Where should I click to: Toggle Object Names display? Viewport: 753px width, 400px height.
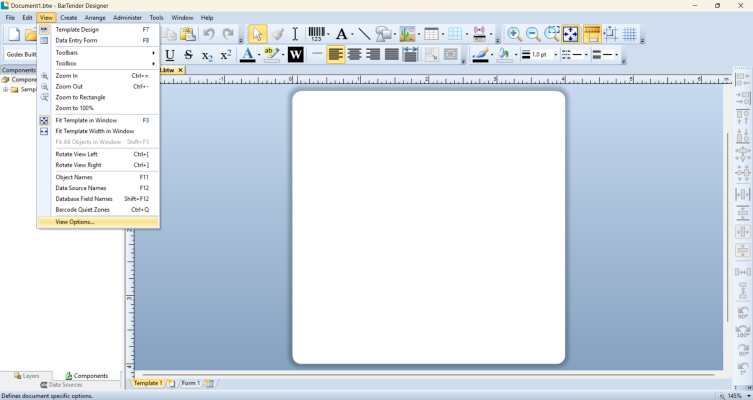pyautogui.click(x=74, y=177)
